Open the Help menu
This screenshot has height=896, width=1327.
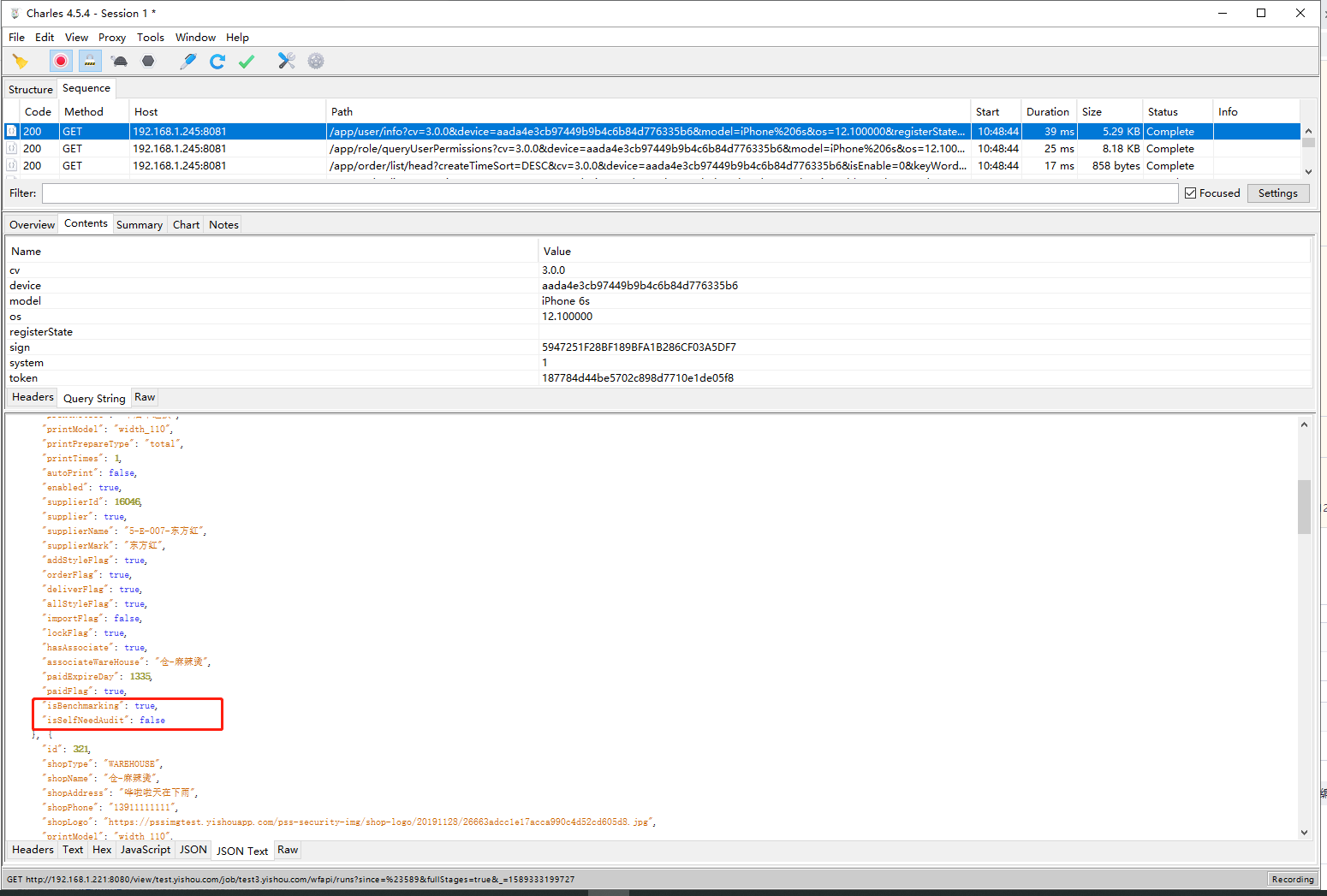coord(237,37)
